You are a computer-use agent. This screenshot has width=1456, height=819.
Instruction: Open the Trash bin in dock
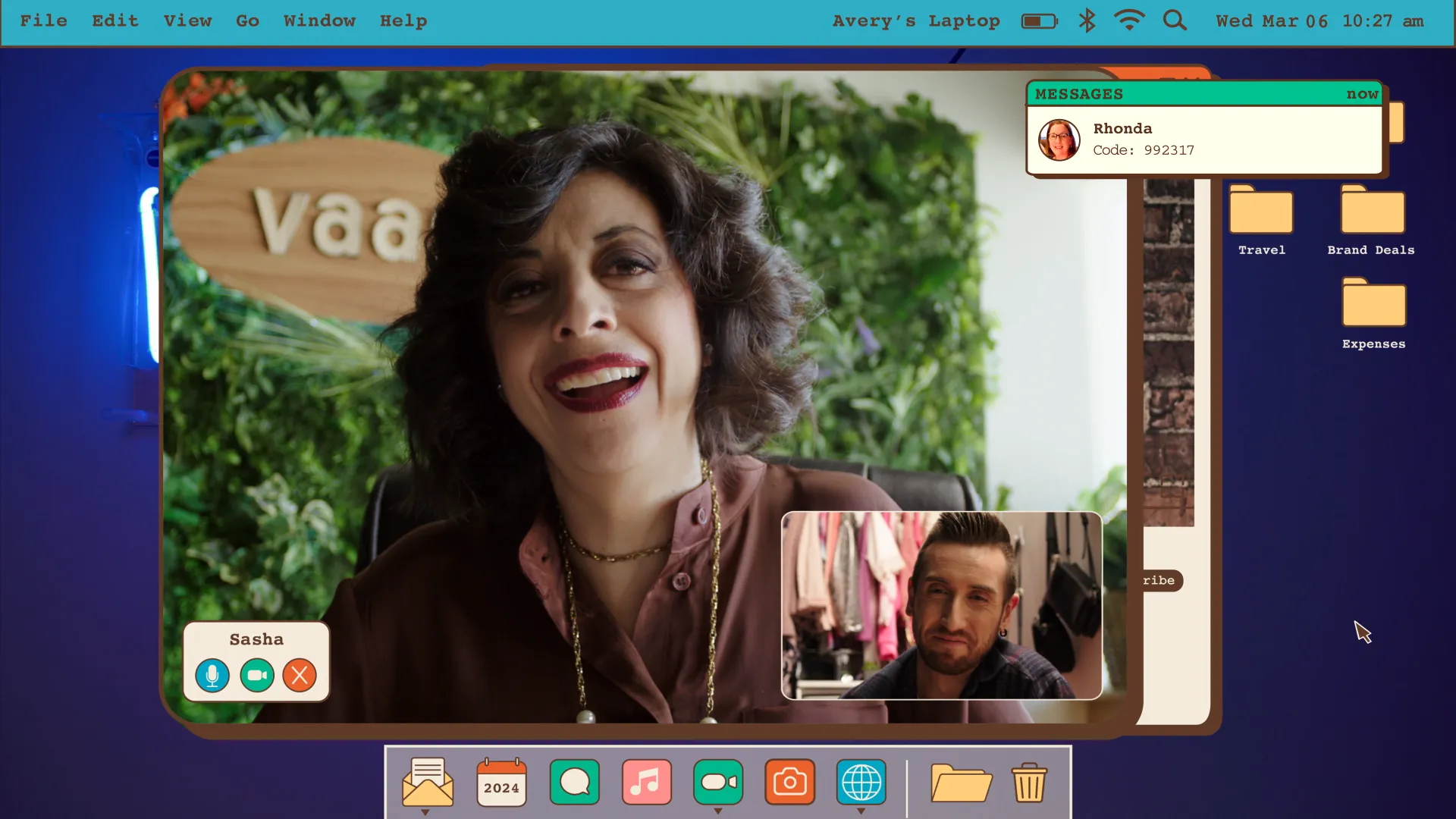click(1029, 783)
